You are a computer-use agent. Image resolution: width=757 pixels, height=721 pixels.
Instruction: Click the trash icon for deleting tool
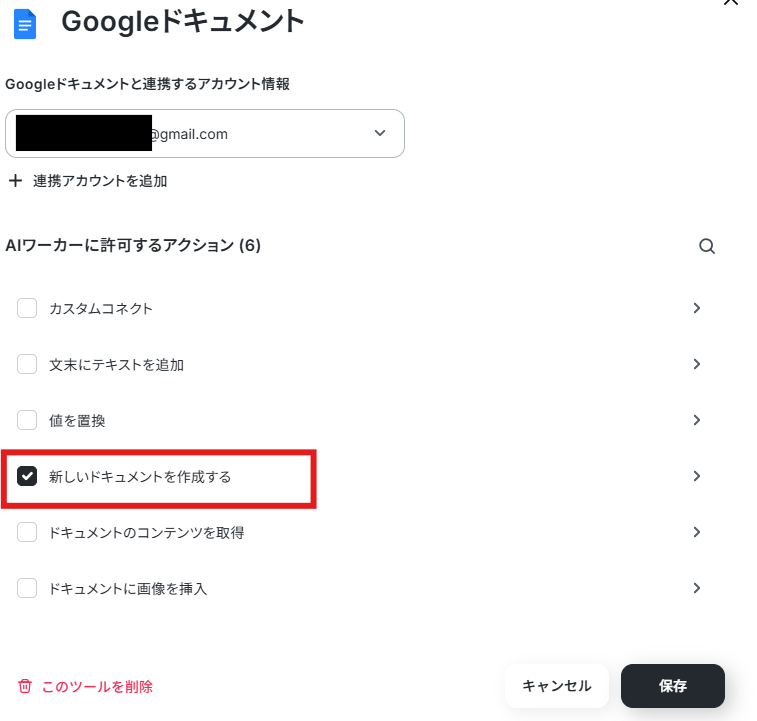[25, 686]
